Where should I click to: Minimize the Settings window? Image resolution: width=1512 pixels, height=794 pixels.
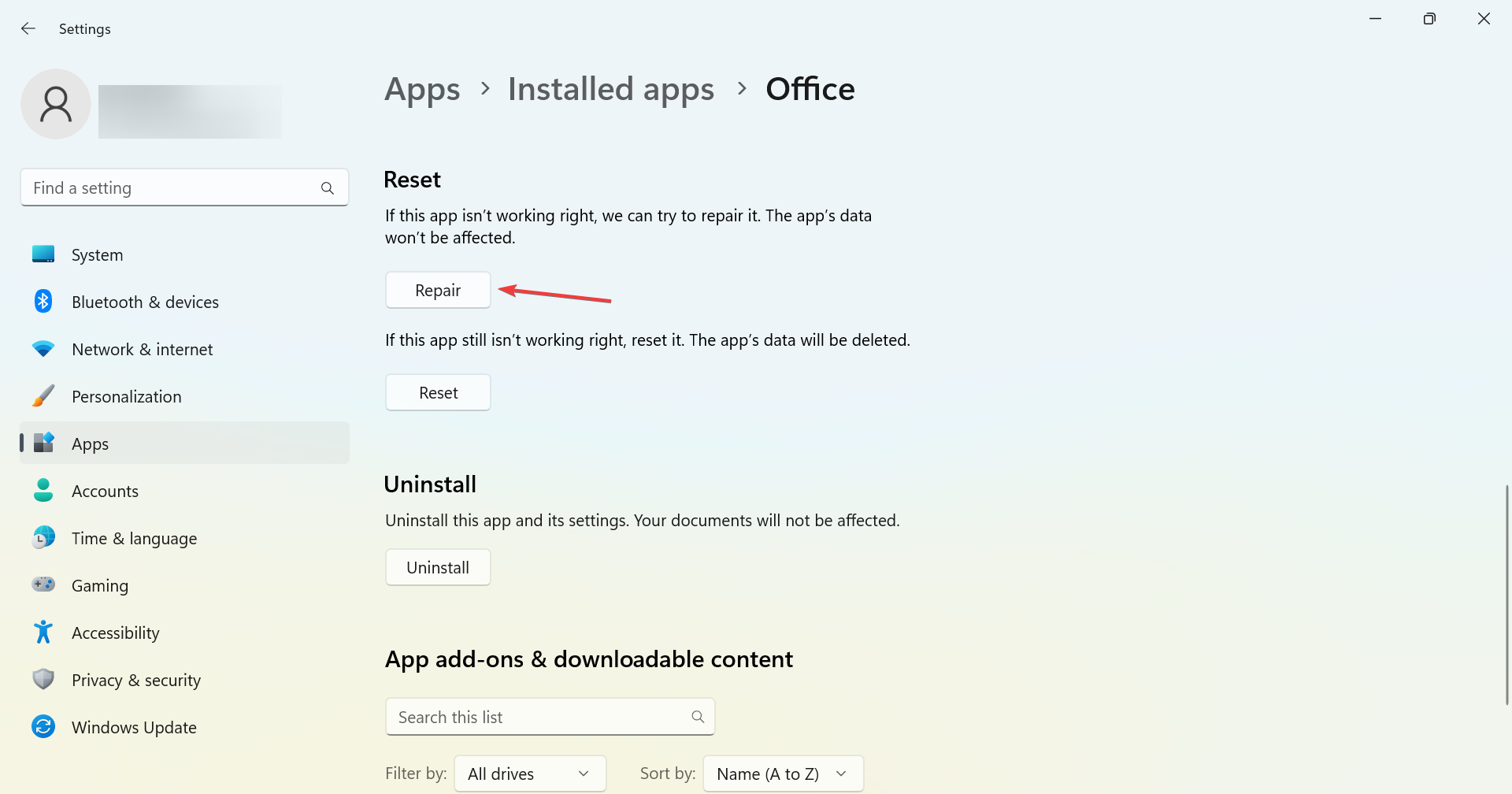pyautogui.click(x=1376, y=19)
